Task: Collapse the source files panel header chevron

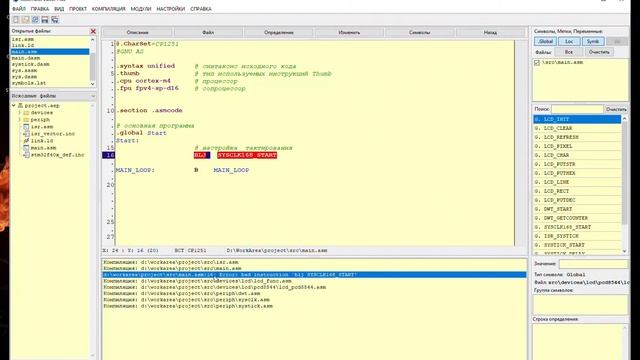Action: tap(93, 96)
